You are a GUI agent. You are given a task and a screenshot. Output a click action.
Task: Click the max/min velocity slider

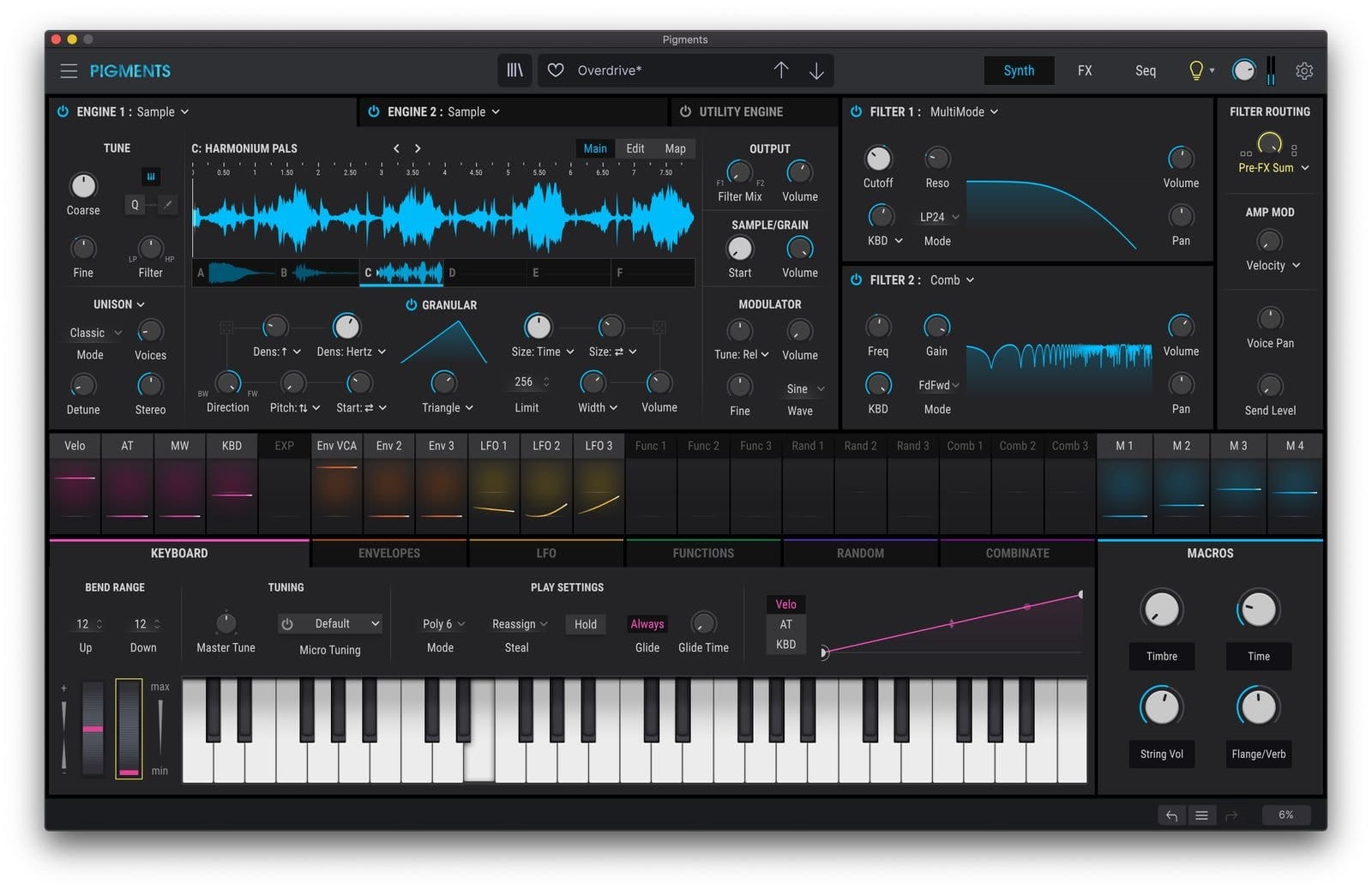coord(160,728)
